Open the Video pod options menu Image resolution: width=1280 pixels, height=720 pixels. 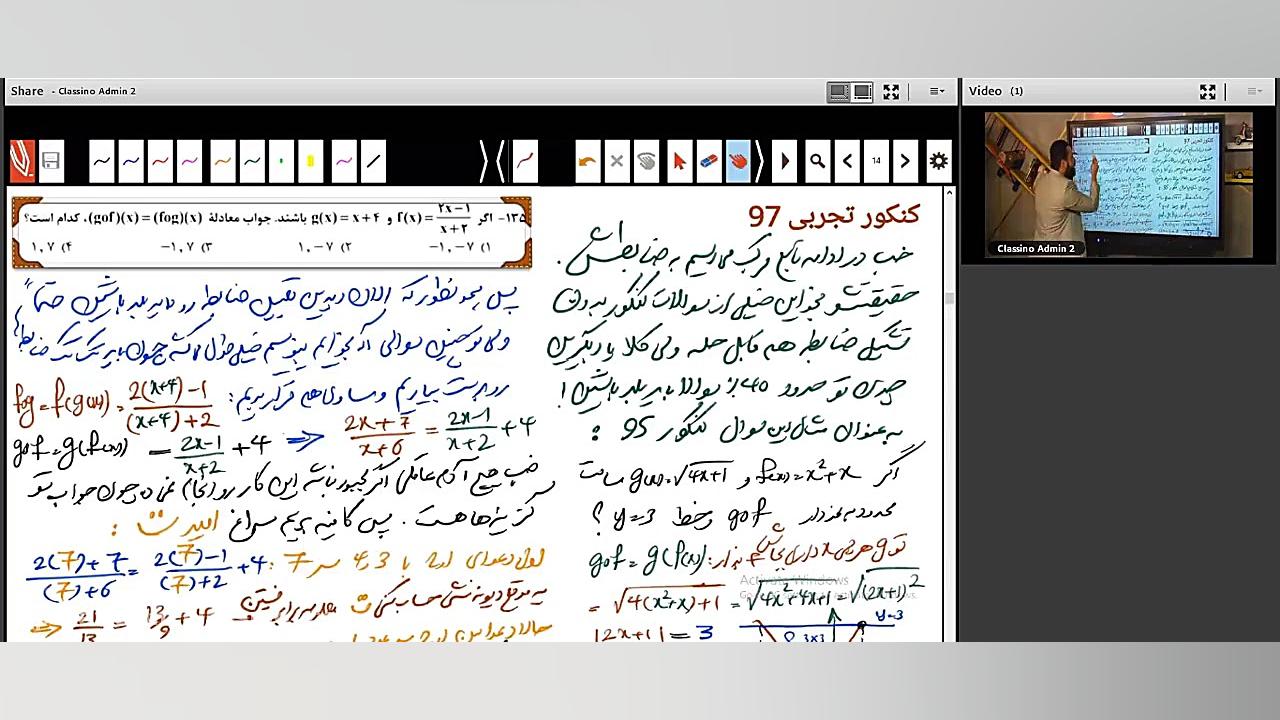1255,91
